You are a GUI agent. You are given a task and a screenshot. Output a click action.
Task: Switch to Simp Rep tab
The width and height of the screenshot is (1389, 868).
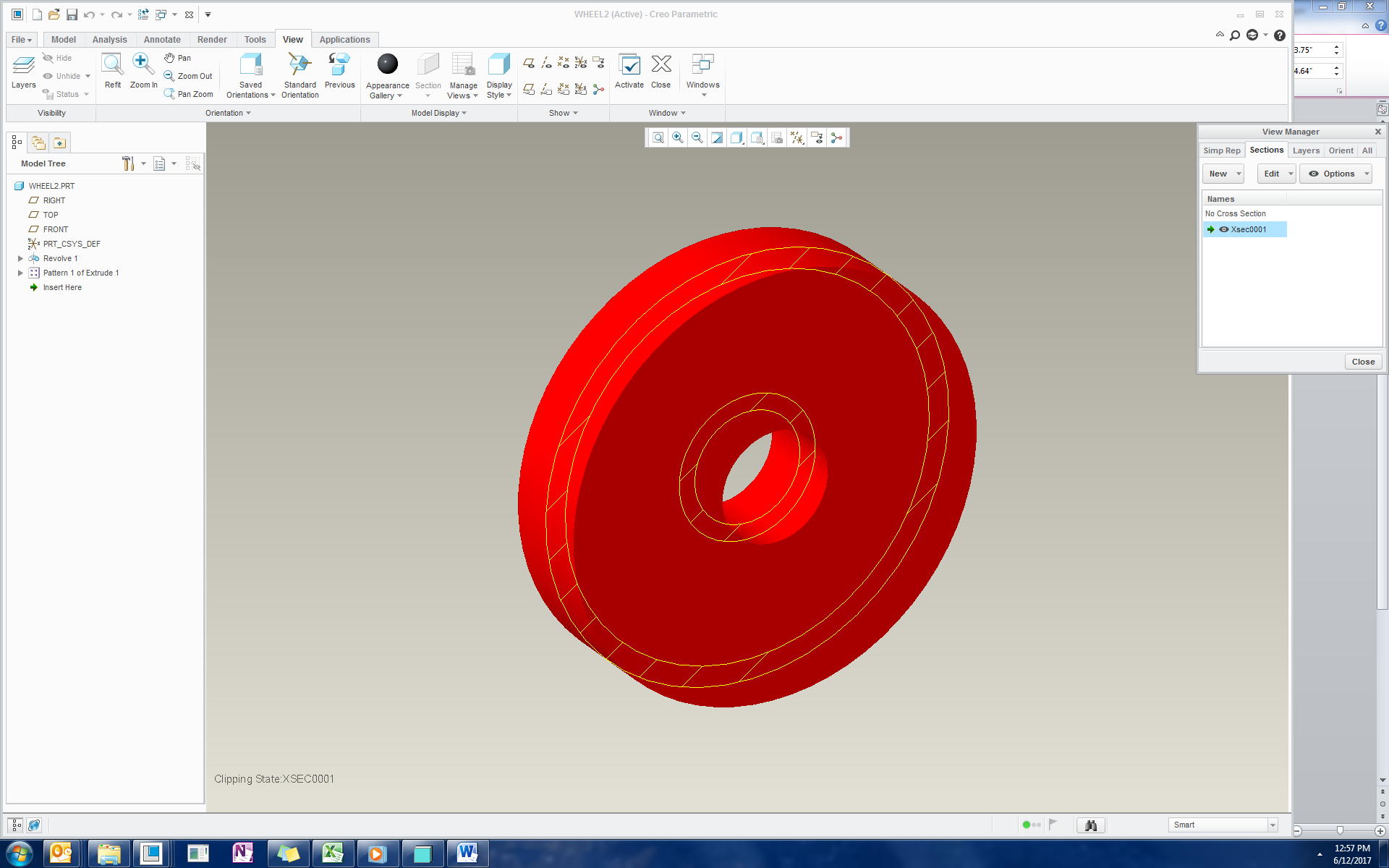[x=1222, y=150]
